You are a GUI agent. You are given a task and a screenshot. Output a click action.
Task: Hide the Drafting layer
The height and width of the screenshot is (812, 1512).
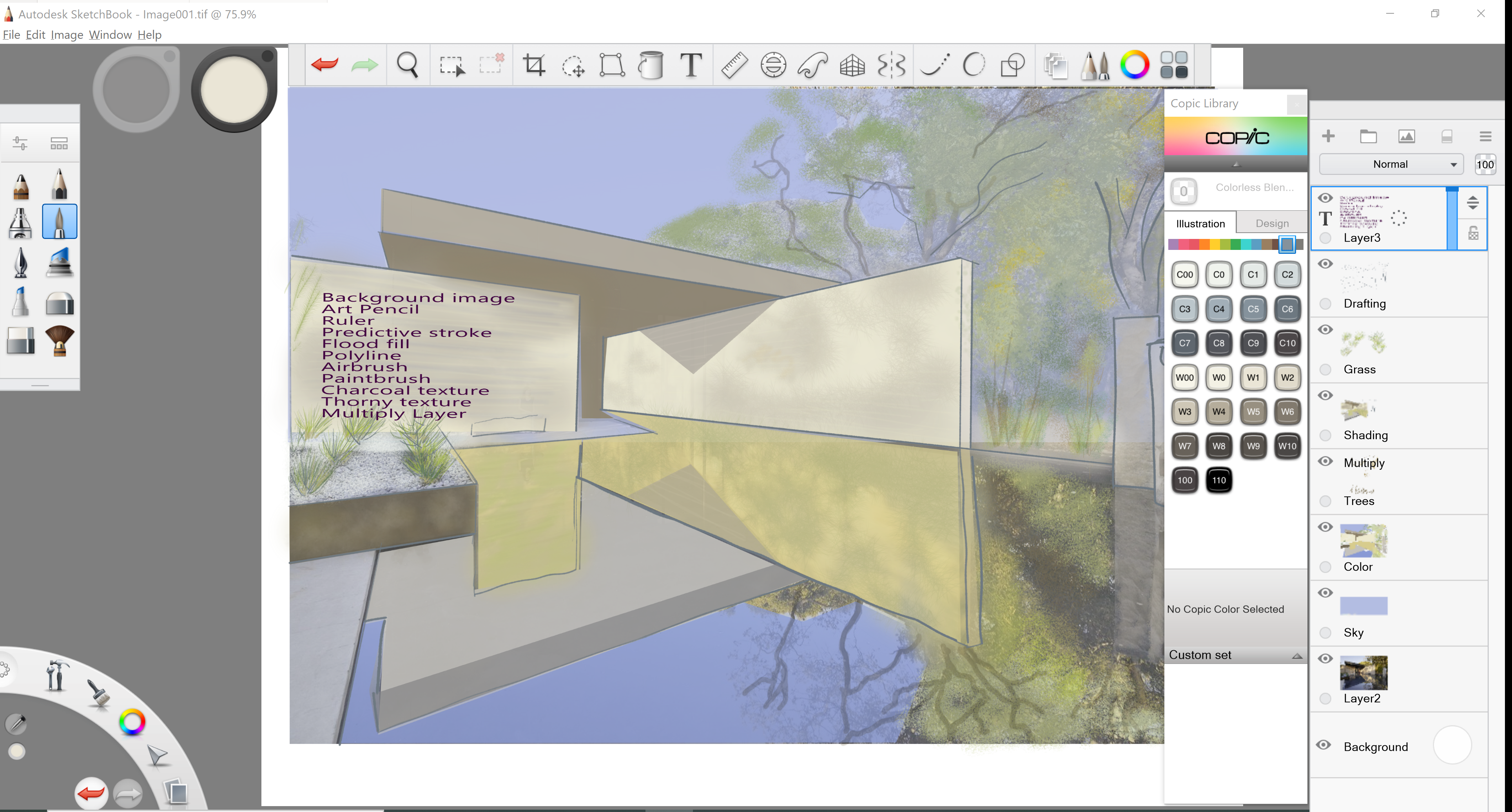pyautogui.click(x=1325, y=264)
